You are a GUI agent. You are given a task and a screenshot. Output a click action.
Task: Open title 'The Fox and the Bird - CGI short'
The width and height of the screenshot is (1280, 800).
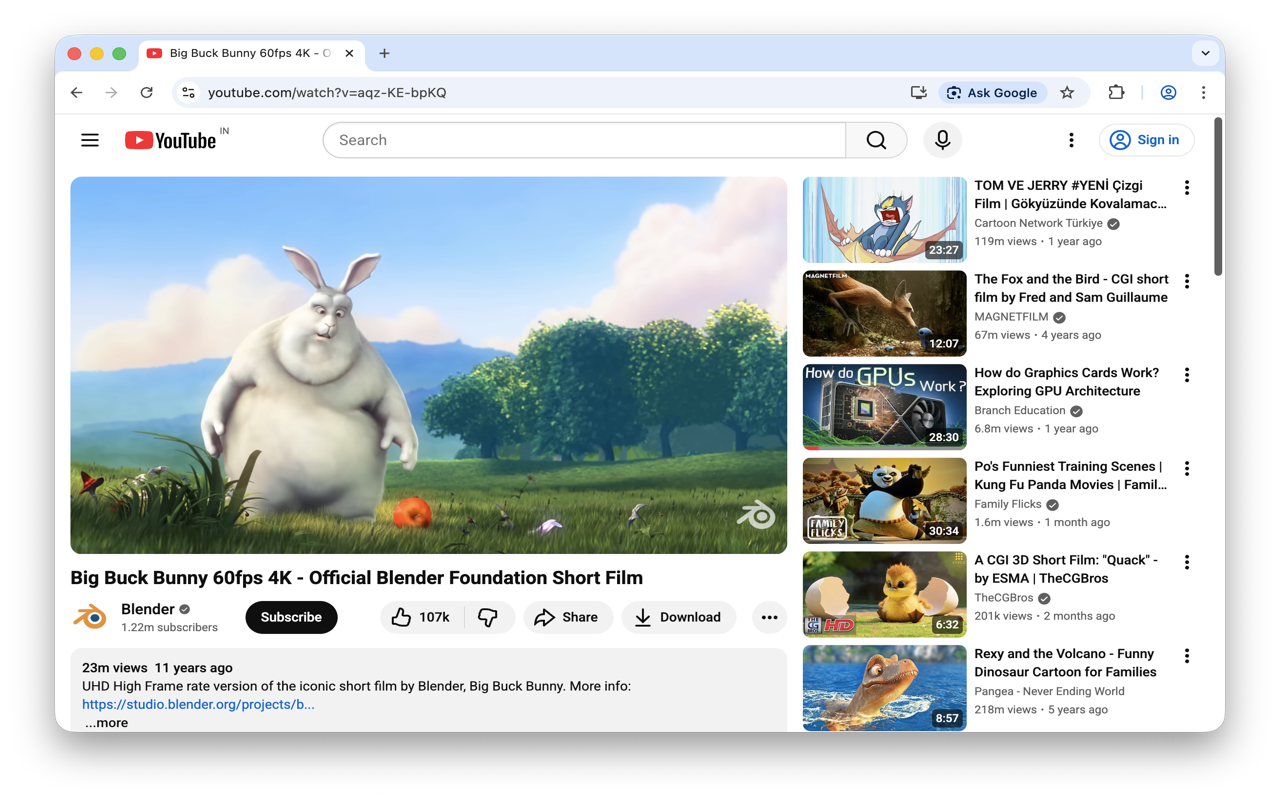point(1071,288)
